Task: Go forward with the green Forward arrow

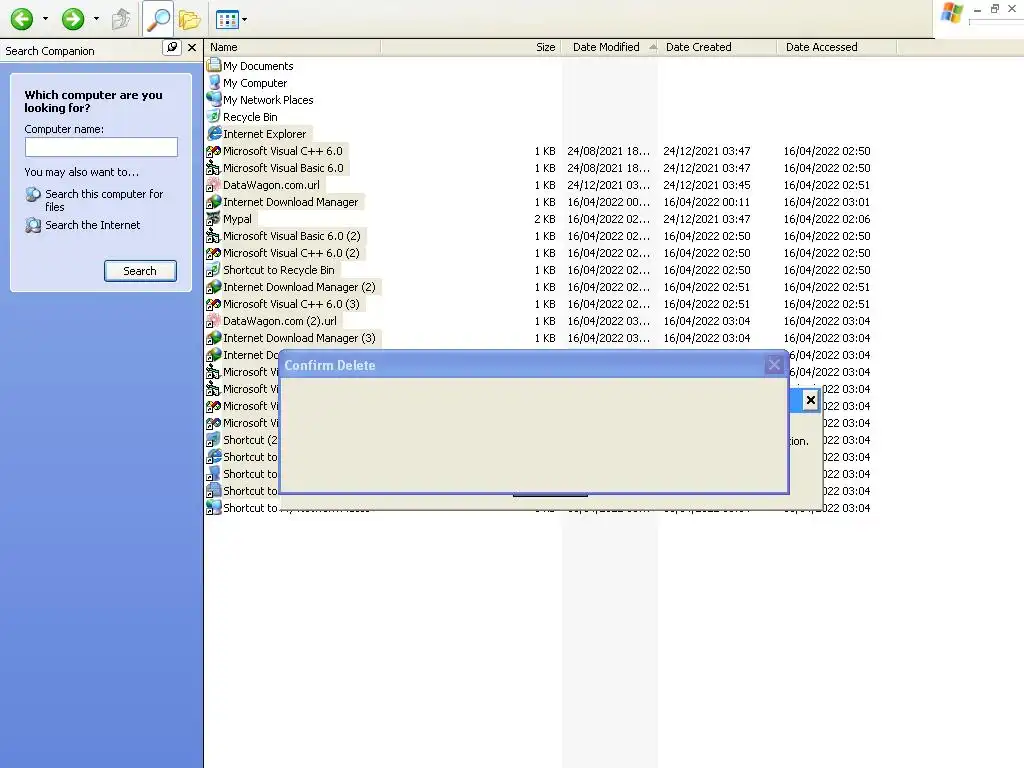Action: (73, 19)
